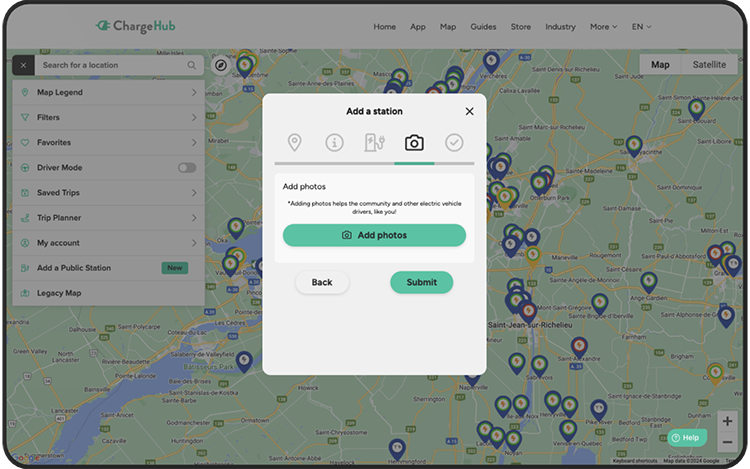Toggle the Driver Mode switch
The image size is (750, 469).
(187, 167)
